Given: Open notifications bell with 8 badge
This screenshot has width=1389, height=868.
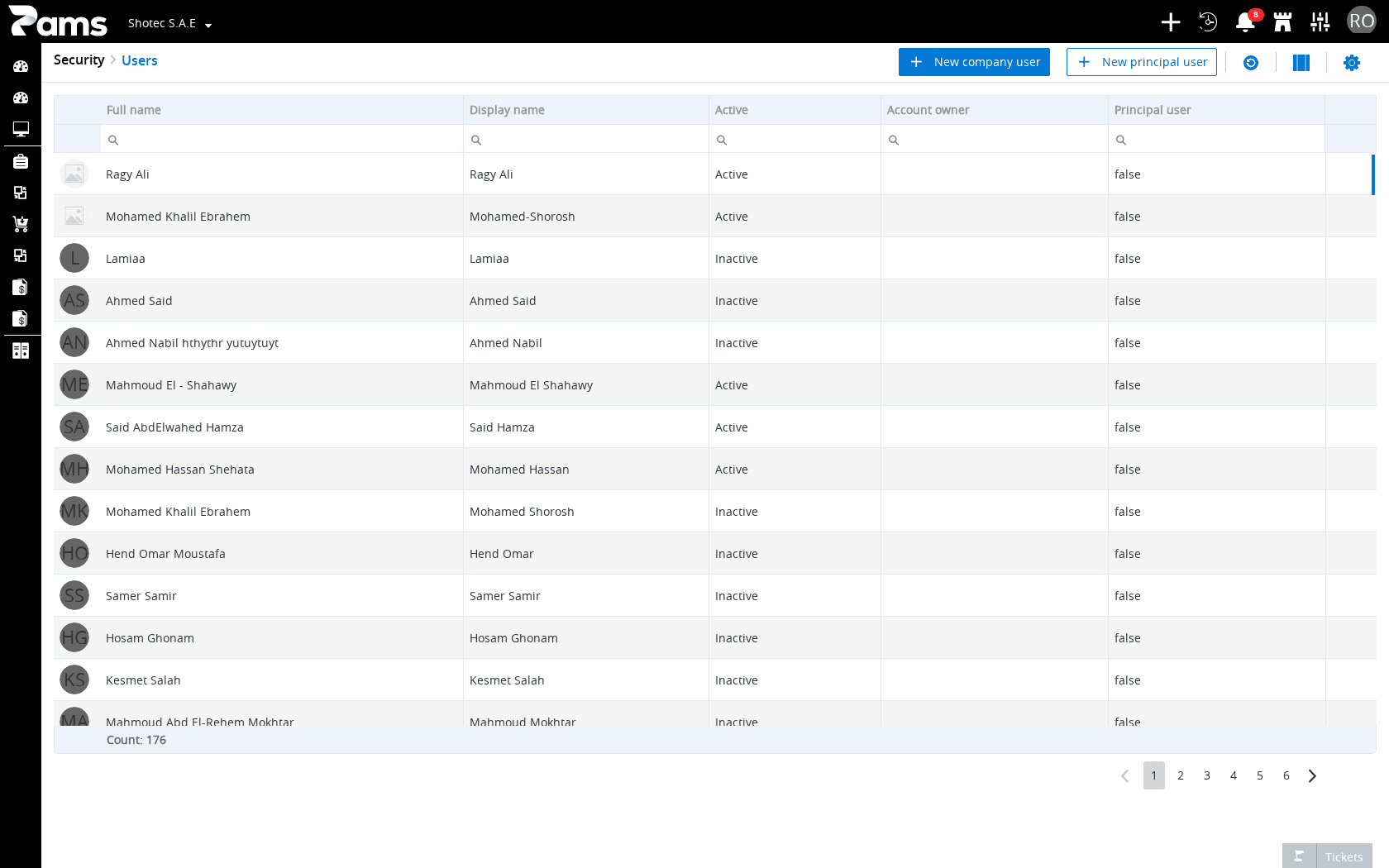Looking at the screenshot, I should click(x=1245, y=22).
